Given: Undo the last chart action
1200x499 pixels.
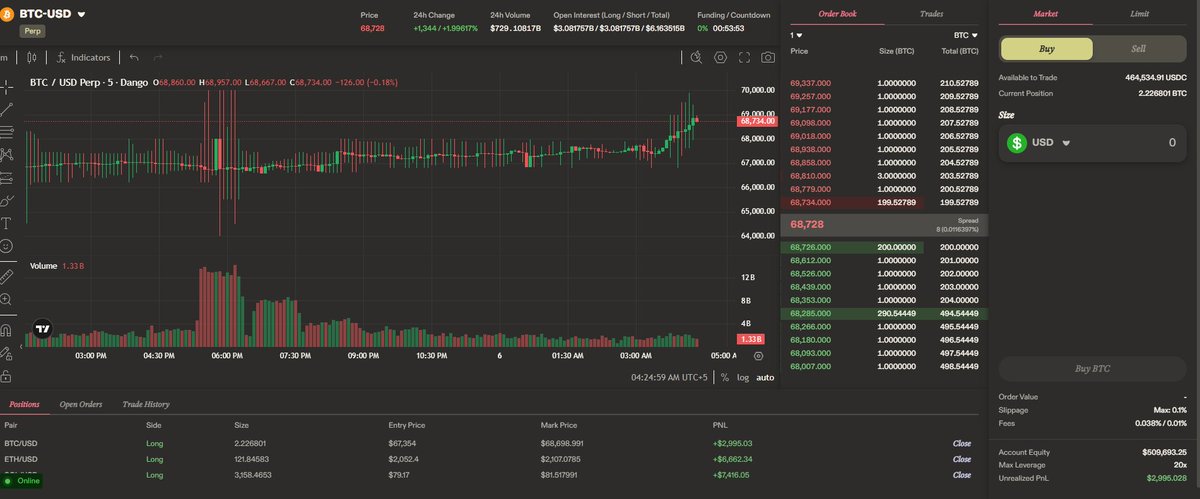Looking at the screenshot, I should pyautogui.click(x=134, y=58).
